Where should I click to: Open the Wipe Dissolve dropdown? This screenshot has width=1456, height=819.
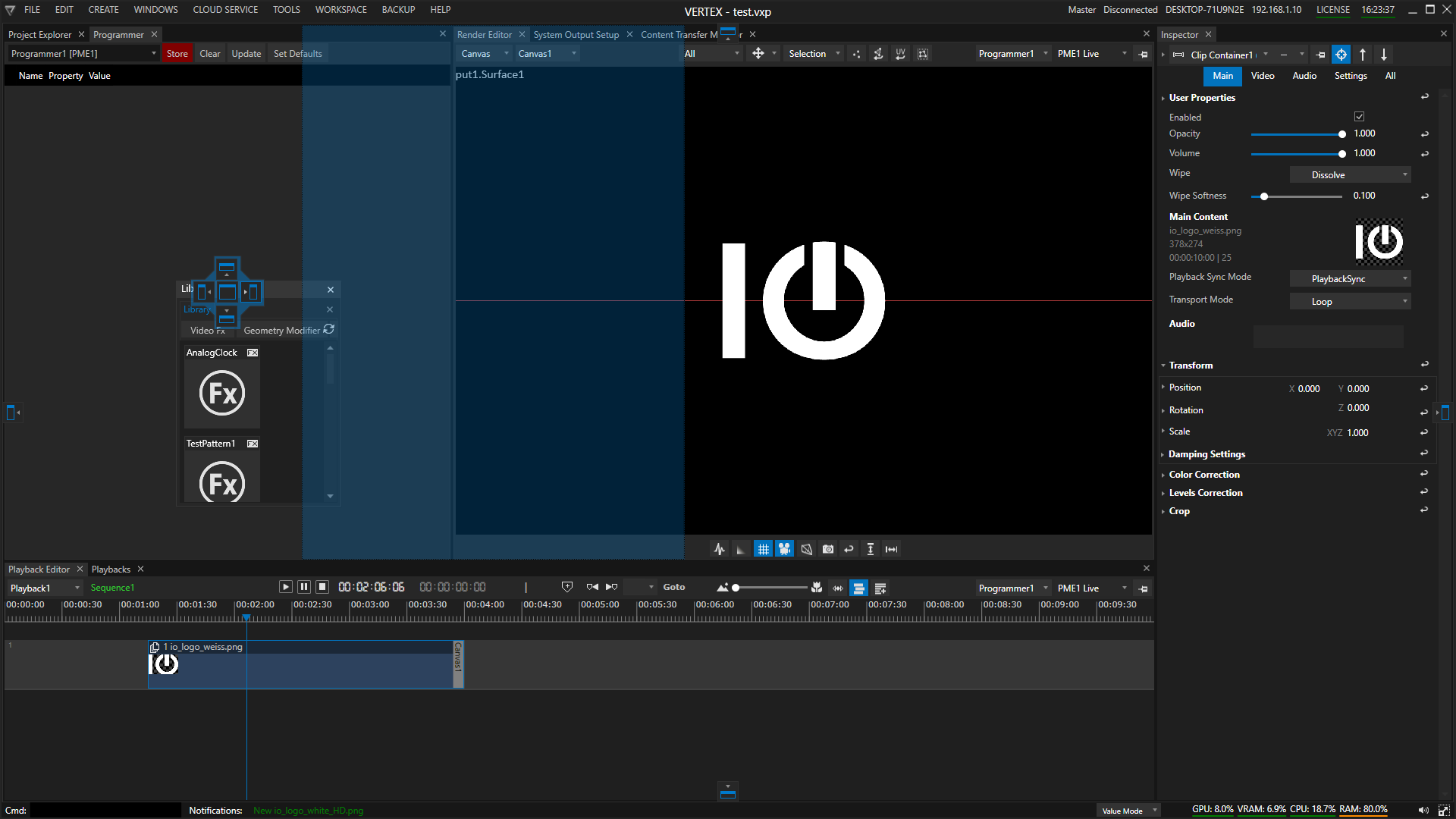pyautogui.click(x=1351, y=175)
